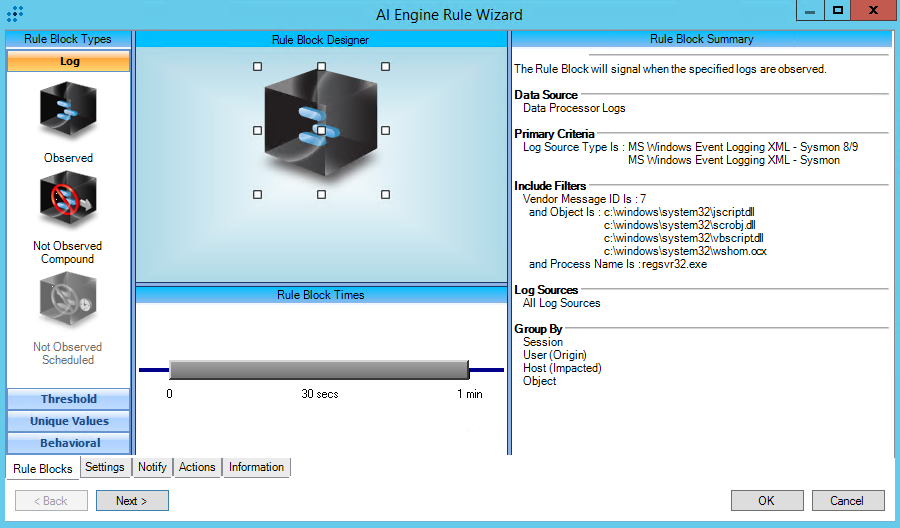Screen dimensions: 900x528
Task: Expand the Threshold rule block category
Action: coord(69,399)
